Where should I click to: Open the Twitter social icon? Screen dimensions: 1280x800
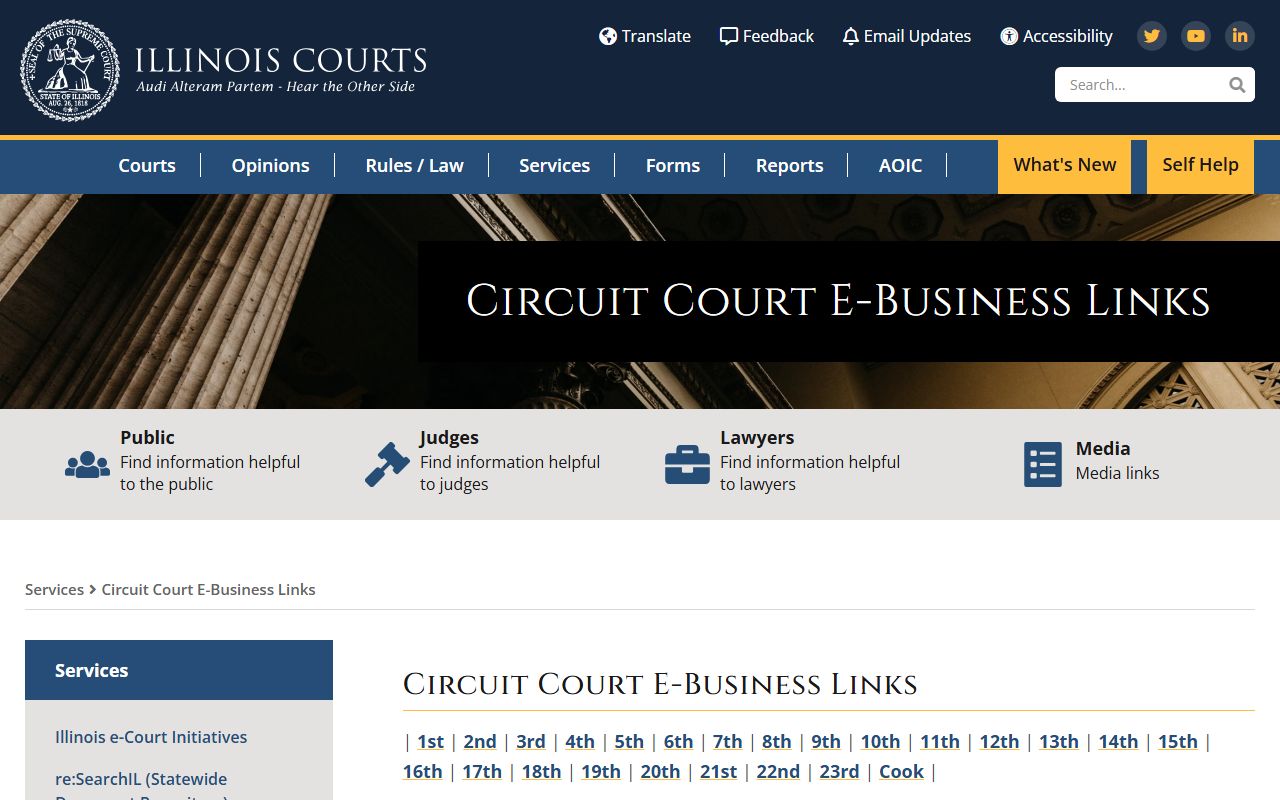click(1152, 36)
